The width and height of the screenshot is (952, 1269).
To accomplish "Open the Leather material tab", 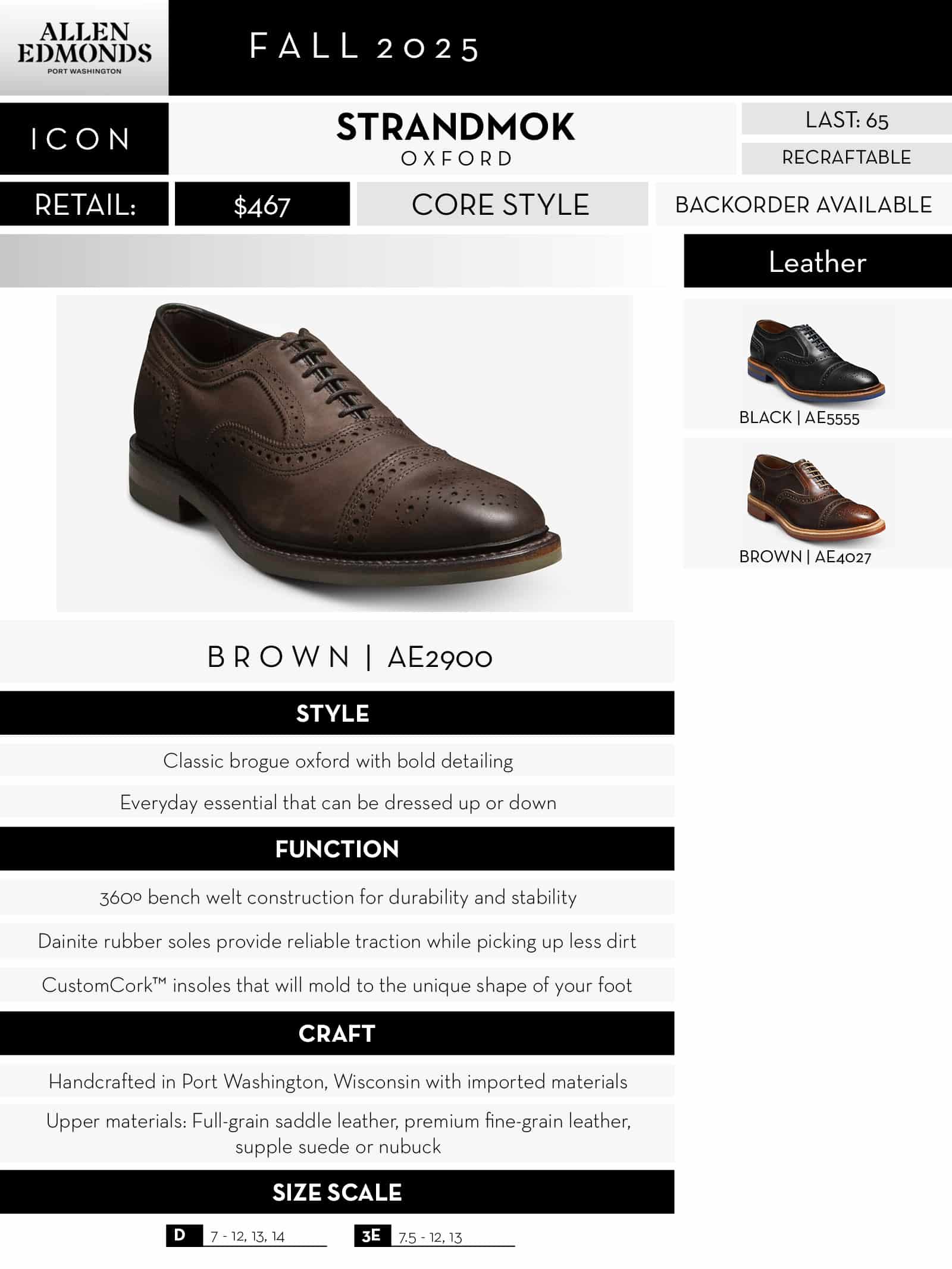I will click(x=817, y=262).
